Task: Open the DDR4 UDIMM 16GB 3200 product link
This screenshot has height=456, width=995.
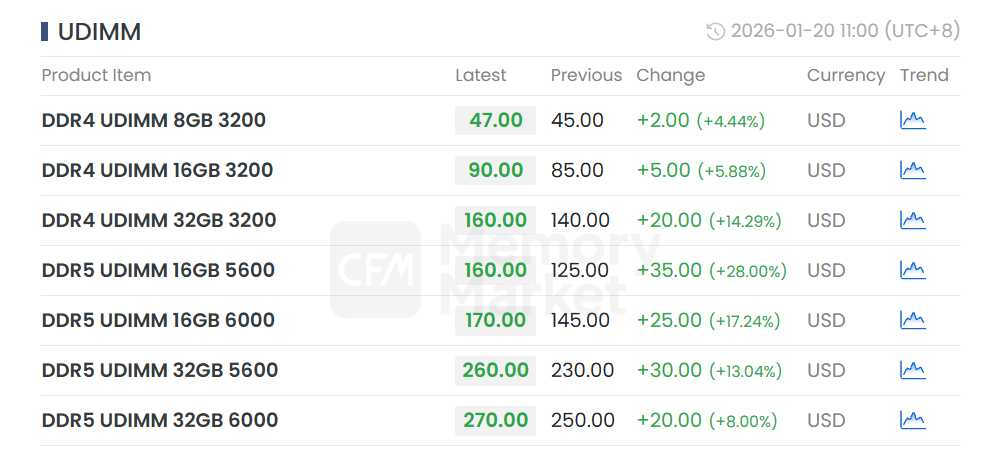Action: 157,170
